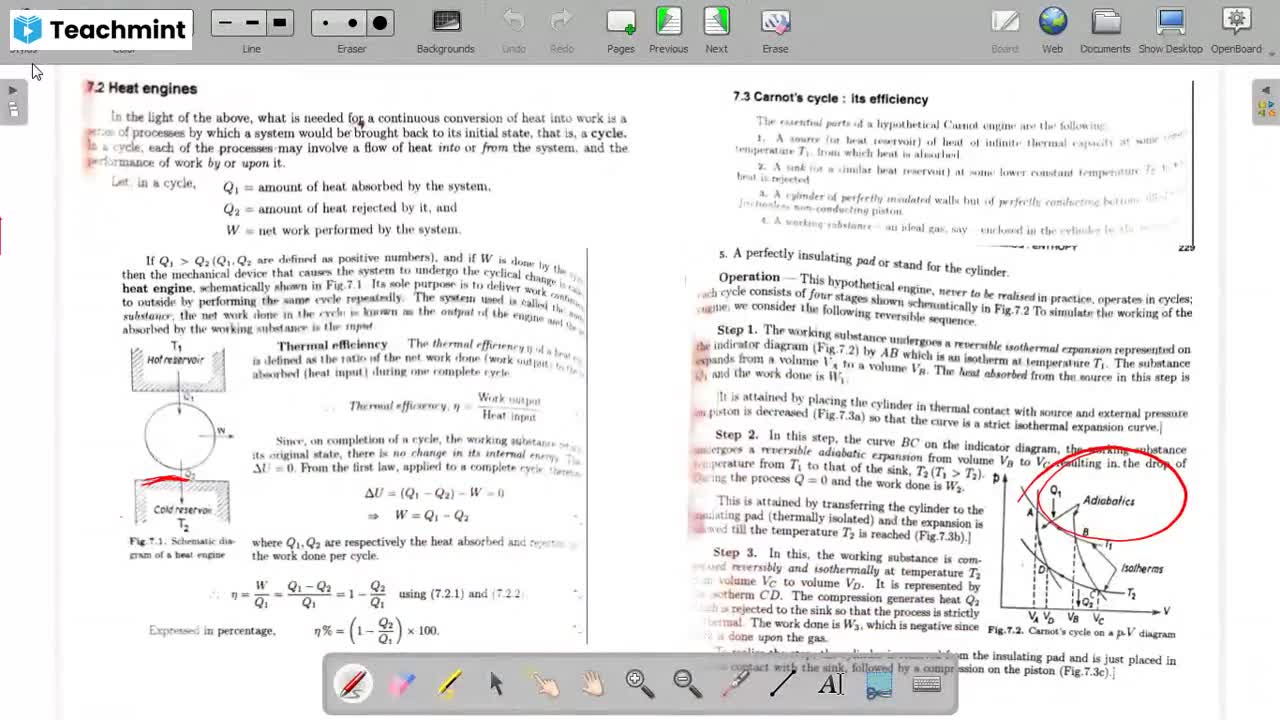Expand the right library panel
Viewport: 1280px width, 720px height.
(1266, 100)
